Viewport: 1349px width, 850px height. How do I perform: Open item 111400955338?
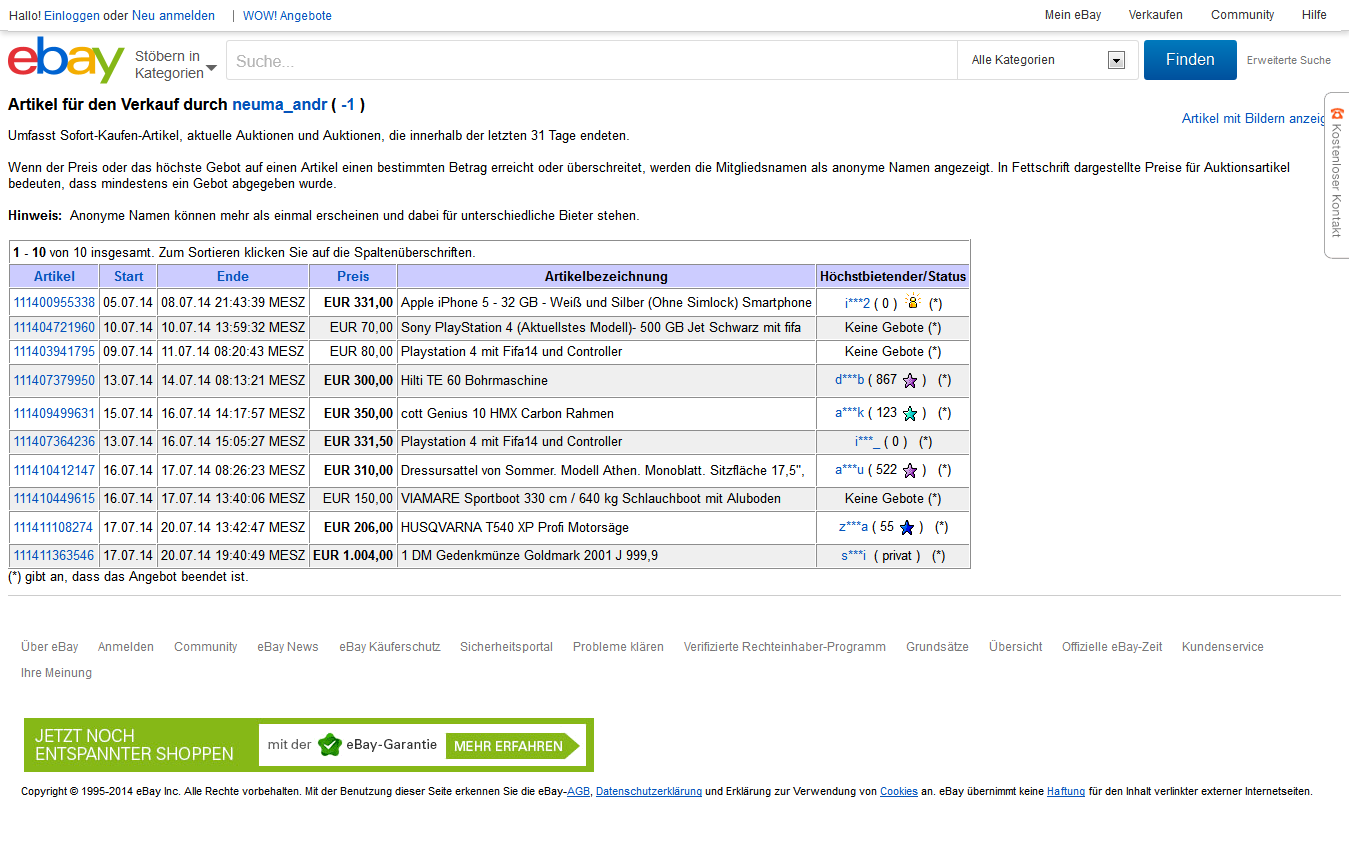click(54, 303)
